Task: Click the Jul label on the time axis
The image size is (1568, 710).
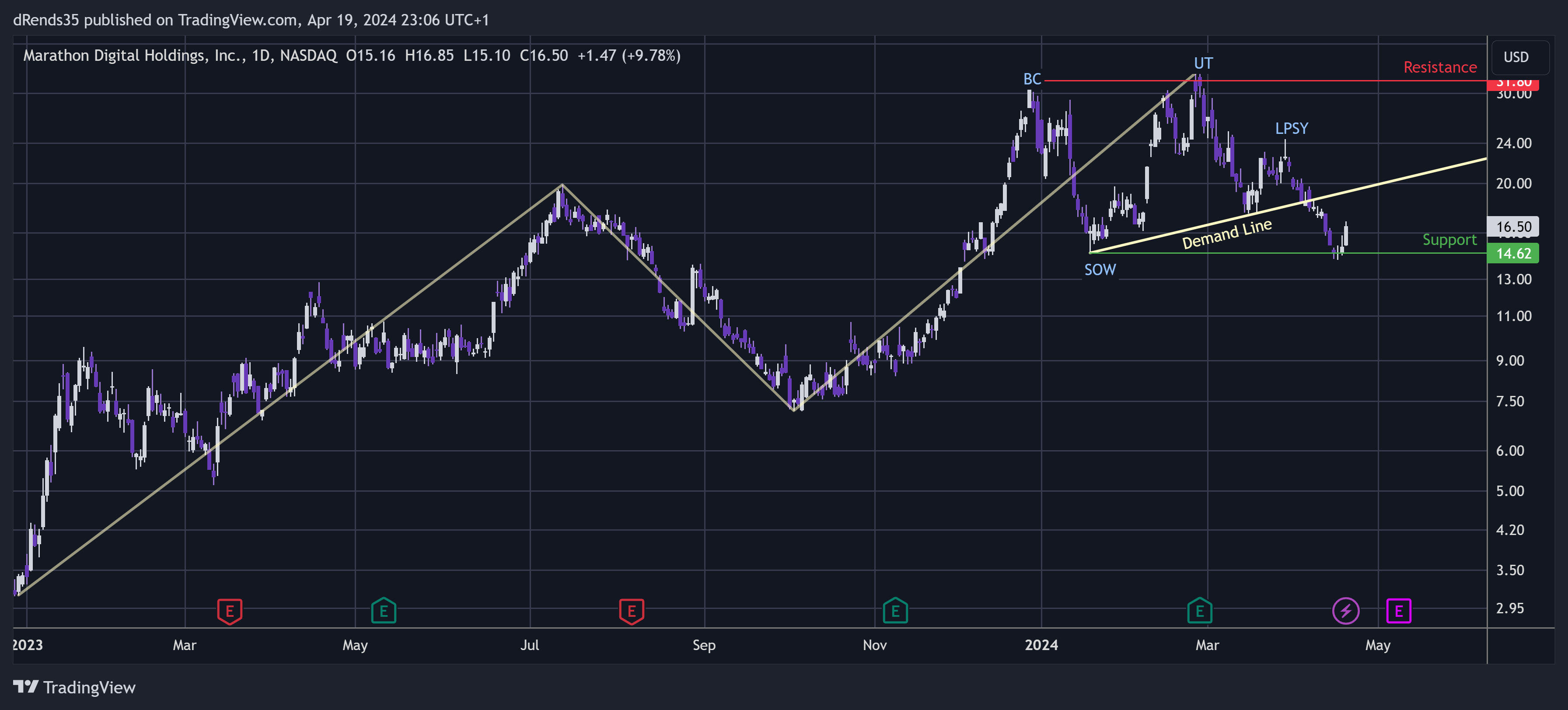Action: (x=530, y=645)
